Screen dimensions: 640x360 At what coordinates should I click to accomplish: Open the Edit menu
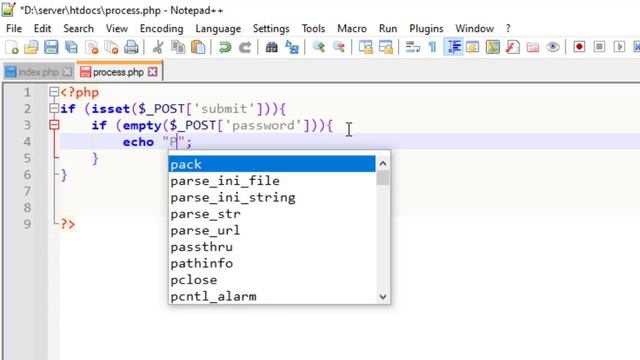pyautogui.click(x=42, y=29)
